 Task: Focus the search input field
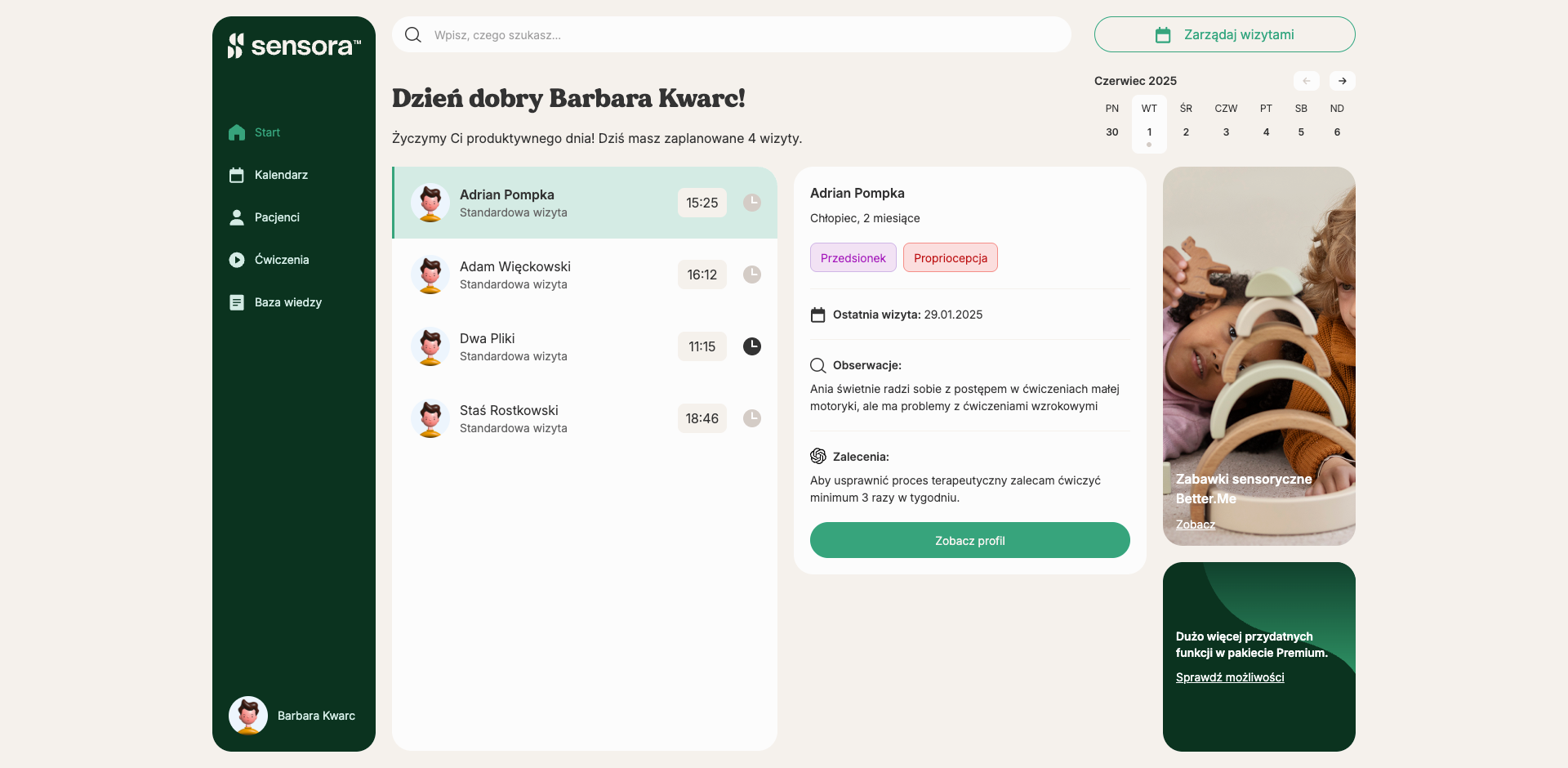pos(732,34)
